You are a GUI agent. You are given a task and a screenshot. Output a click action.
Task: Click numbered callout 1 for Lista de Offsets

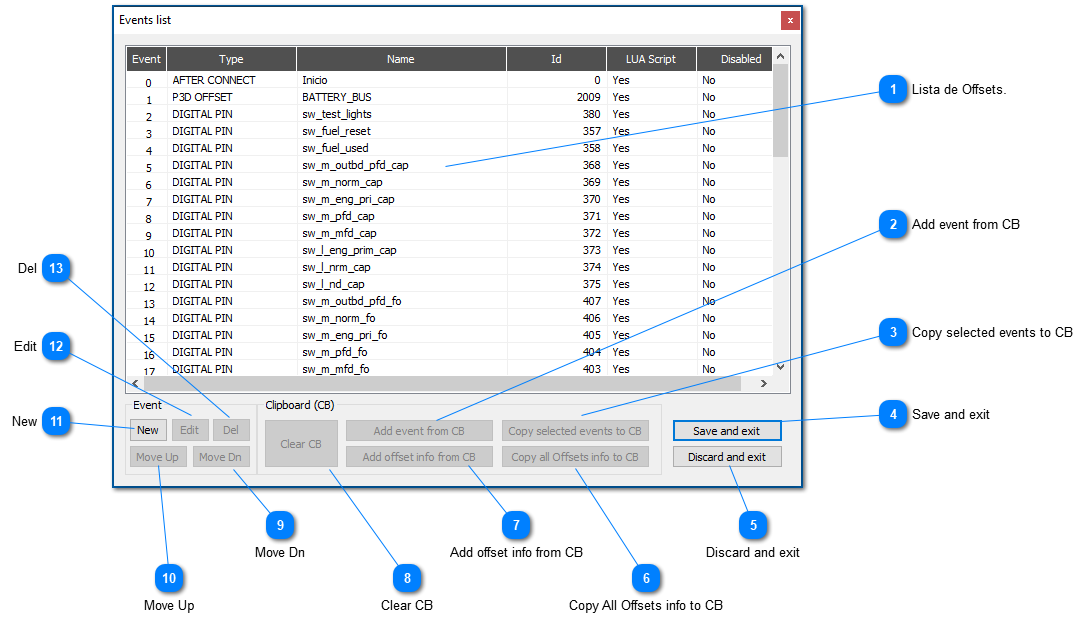point(892,90)
